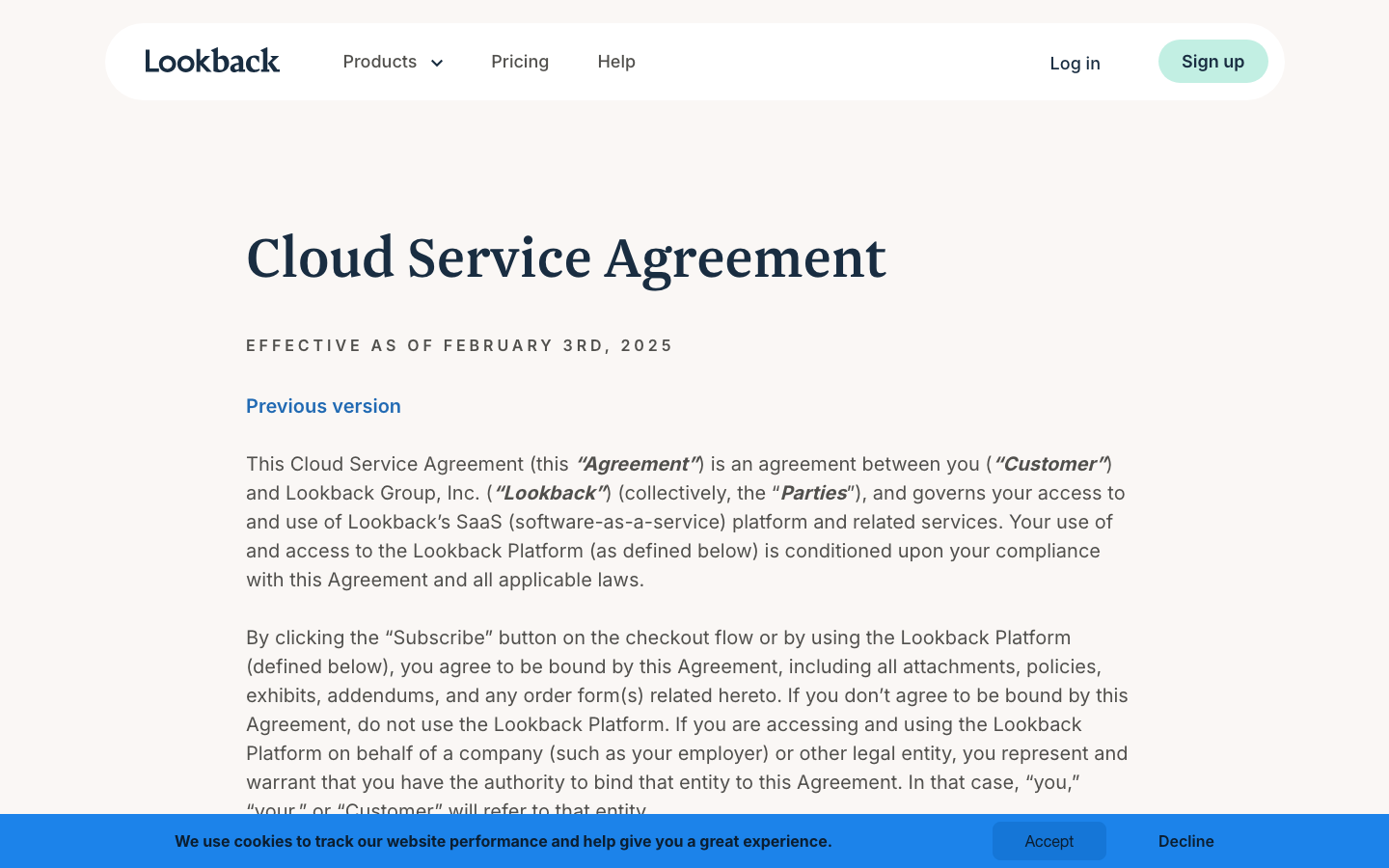Click the cookie notice message text
The image size is (1389, 868).
[x=504, y=841]
